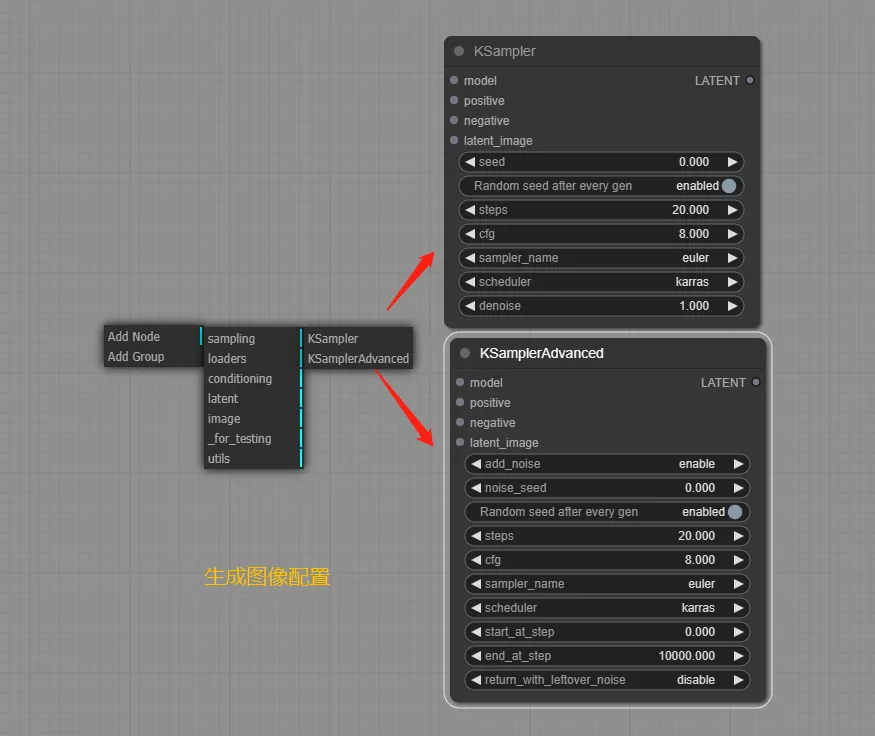The height and width of the screenshot is (736, 875).
Task: Click the KSampler node collapse dot
Action: tap(459, 51)
